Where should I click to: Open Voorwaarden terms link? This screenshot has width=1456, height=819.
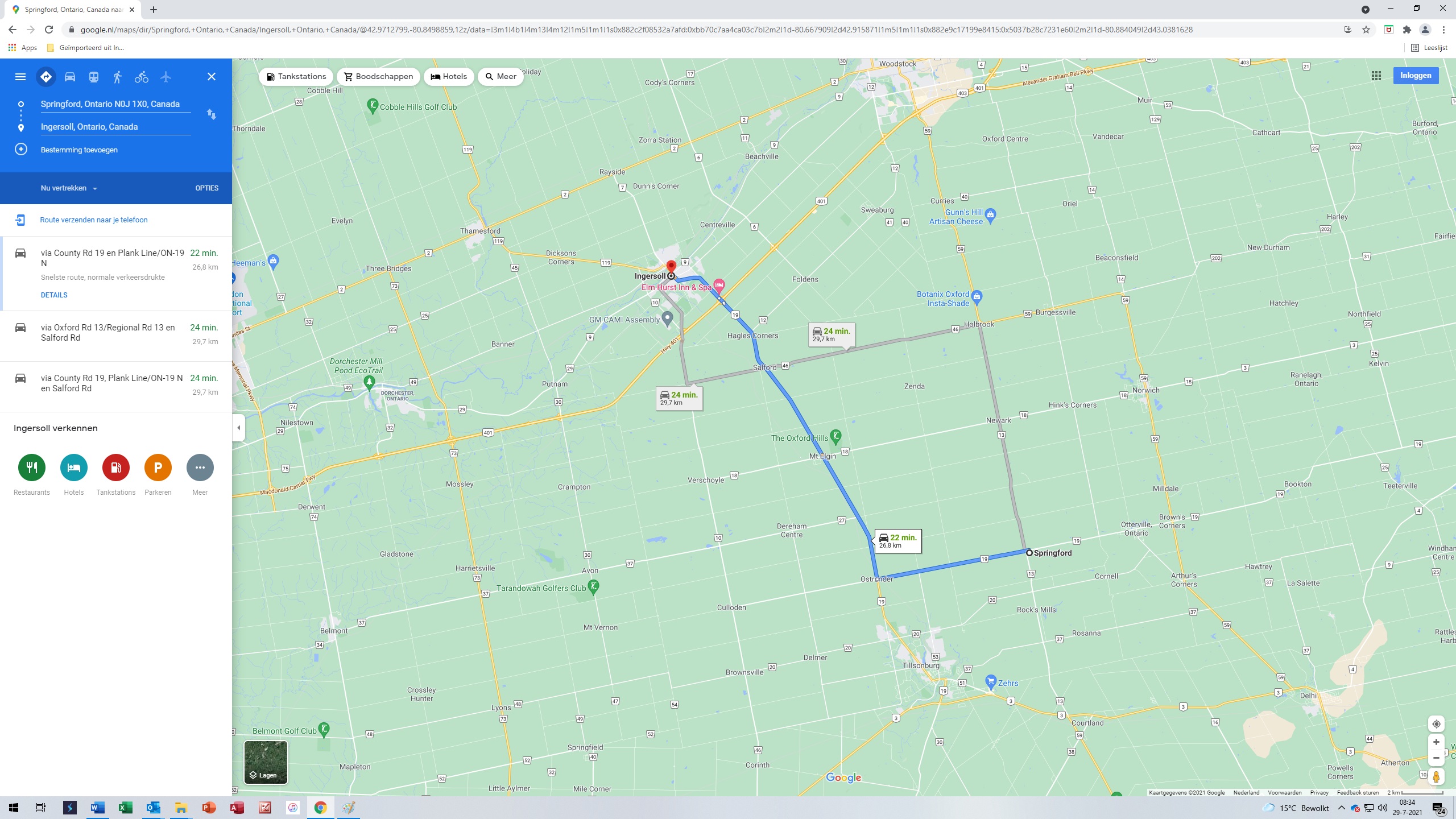pos(1285,792)
